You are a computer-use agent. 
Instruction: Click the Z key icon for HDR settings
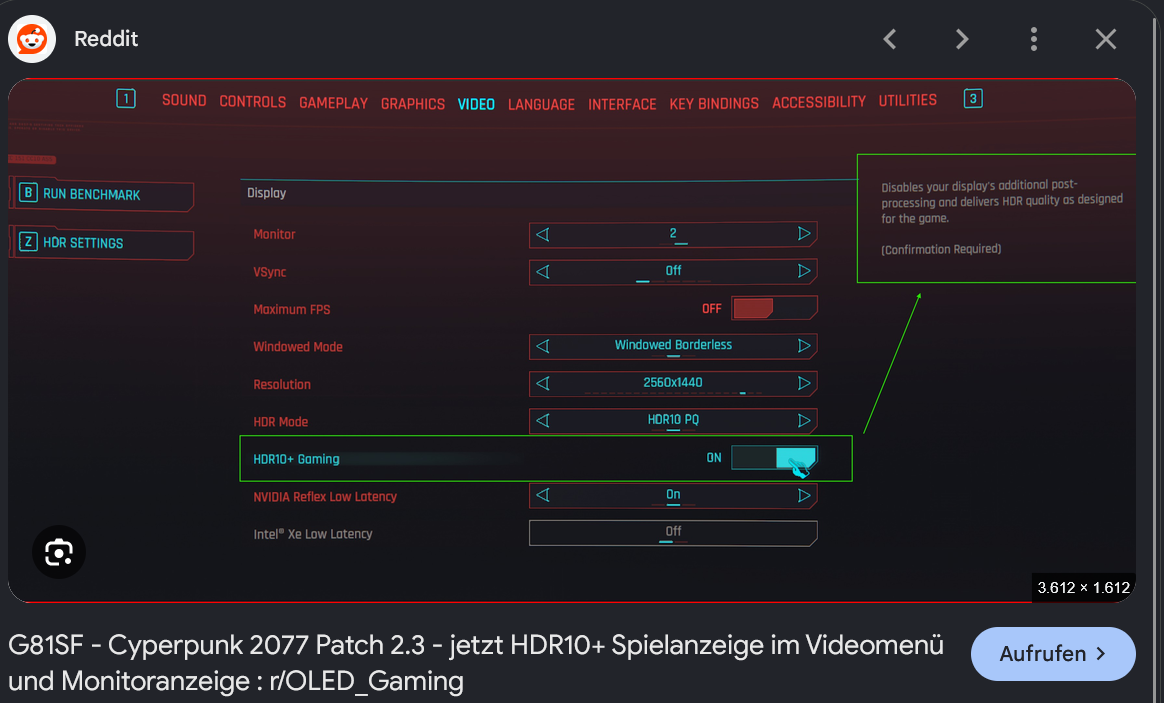click(28, 242)
